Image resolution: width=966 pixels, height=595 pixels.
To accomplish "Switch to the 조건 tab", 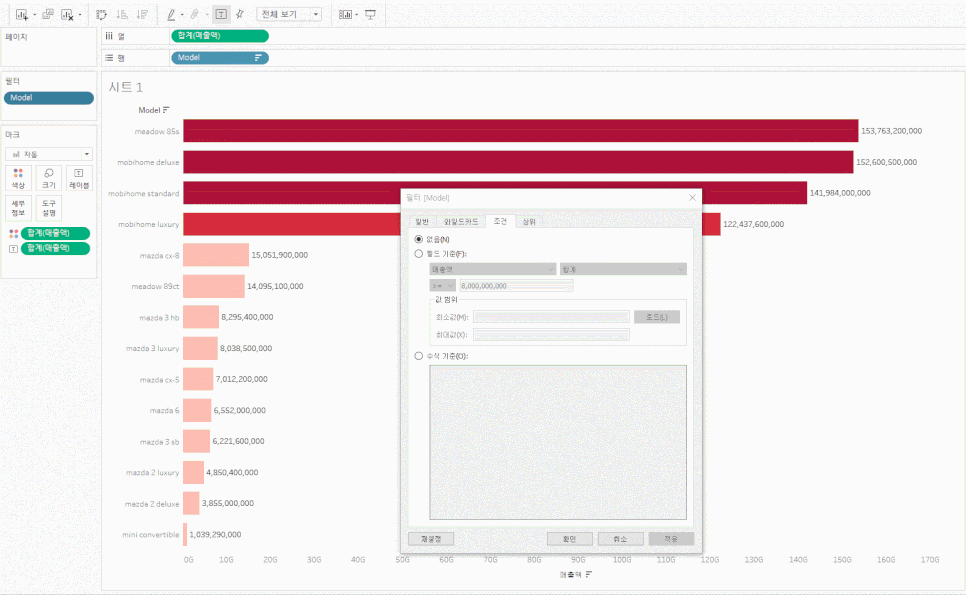I will pos(500,221).
